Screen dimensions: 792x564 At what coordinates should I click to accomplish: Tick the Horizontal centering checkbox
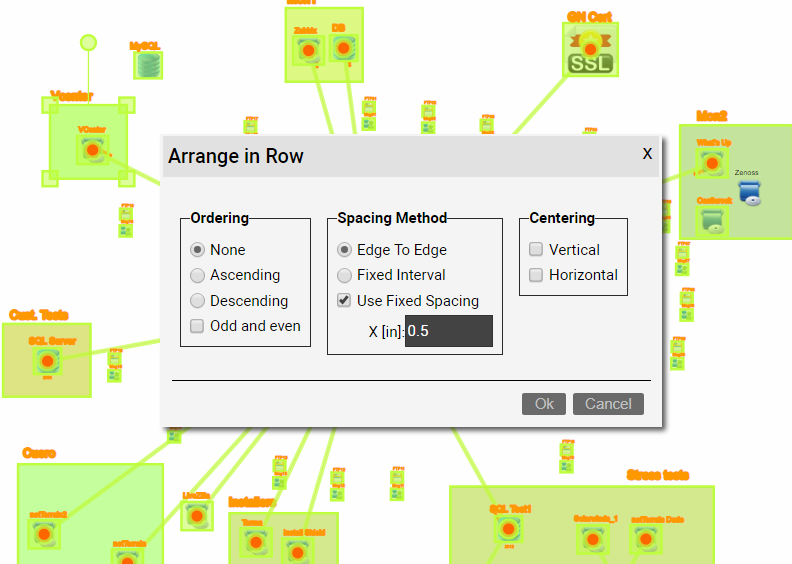pyautogui.click(x=536, y=275)
